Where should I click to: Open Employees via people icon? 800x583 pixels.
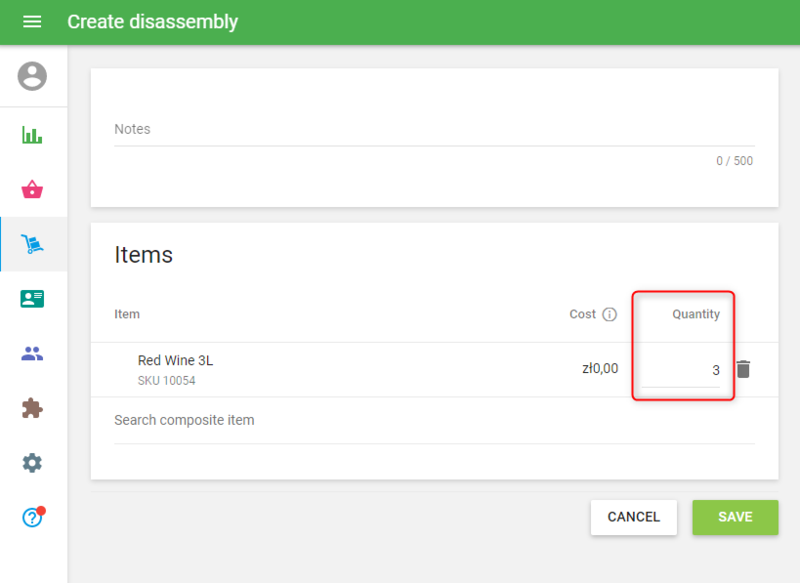[32, 353]
